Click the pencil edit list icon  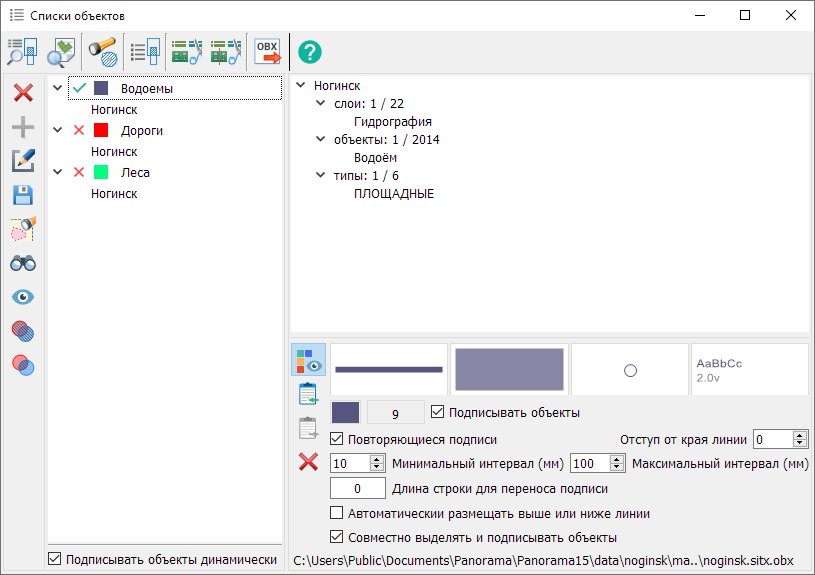[x=23, y=161]
